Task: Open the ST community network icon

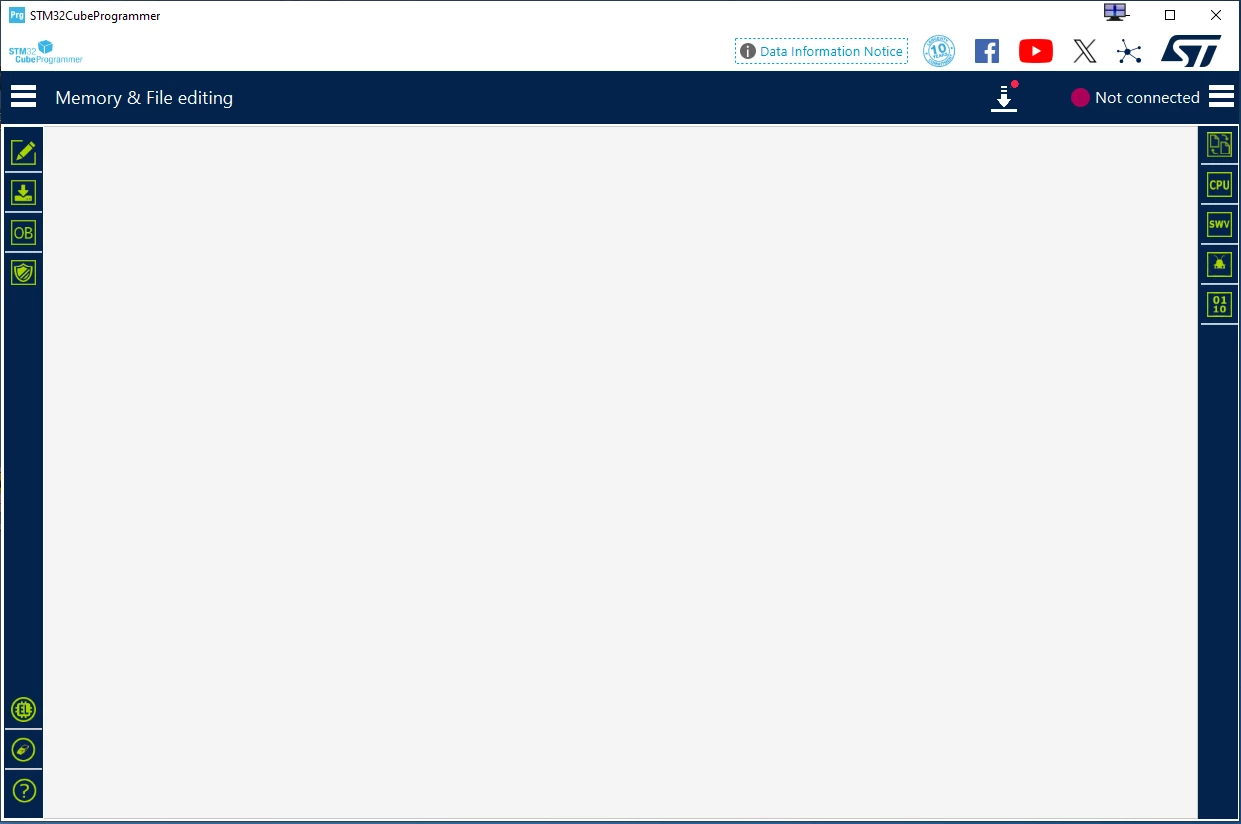Action: pyautogui.click(x=1129, y=51)
